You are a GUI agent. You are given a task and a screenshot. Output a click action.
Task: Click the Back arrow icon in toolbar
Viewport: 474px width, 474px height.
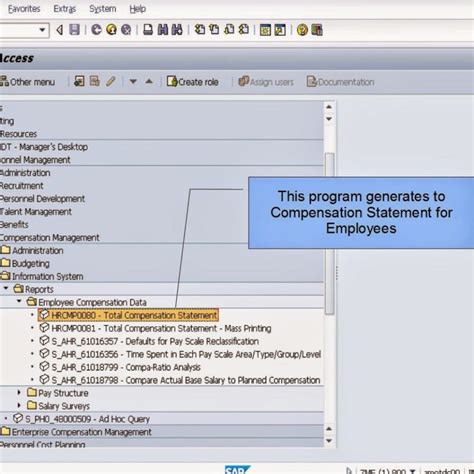(60, 30)
